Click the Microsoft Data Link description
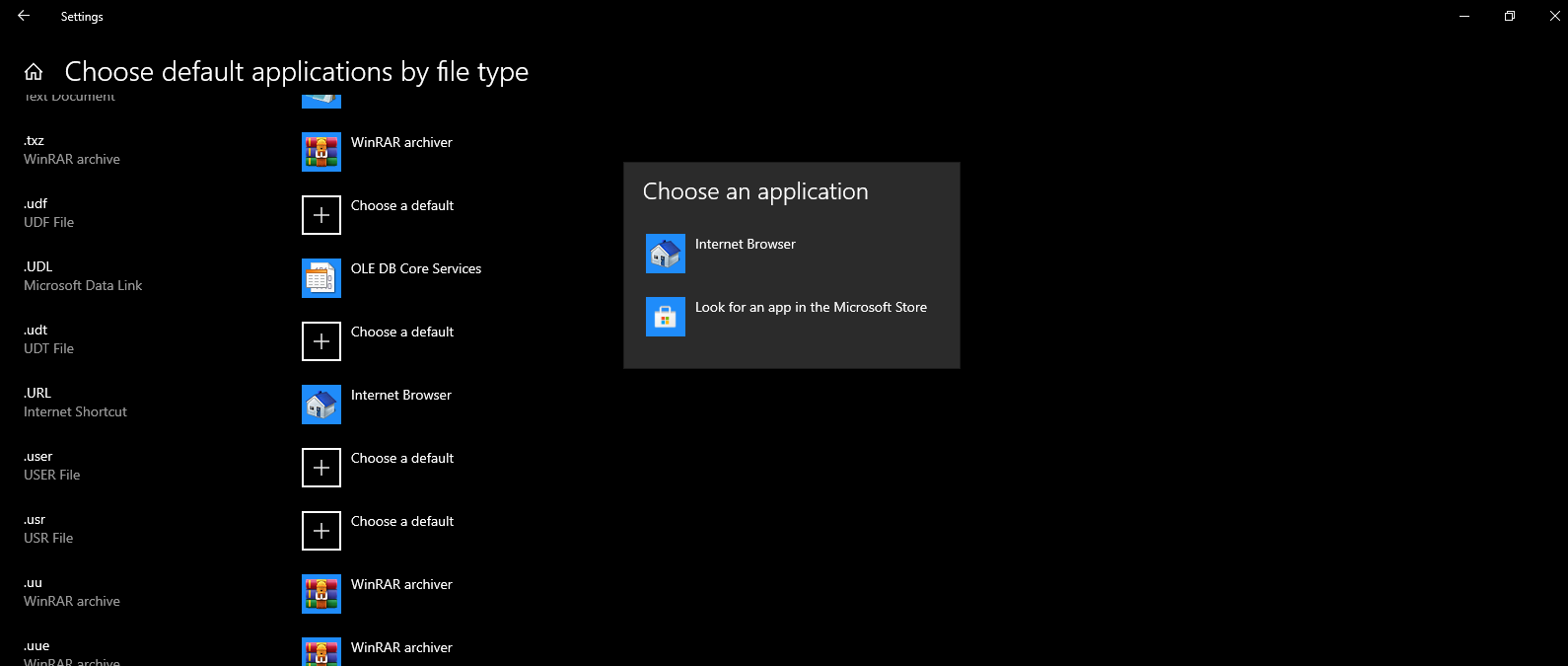The image size is (1568, 666). pyautogui.click(x=83, y=285)
